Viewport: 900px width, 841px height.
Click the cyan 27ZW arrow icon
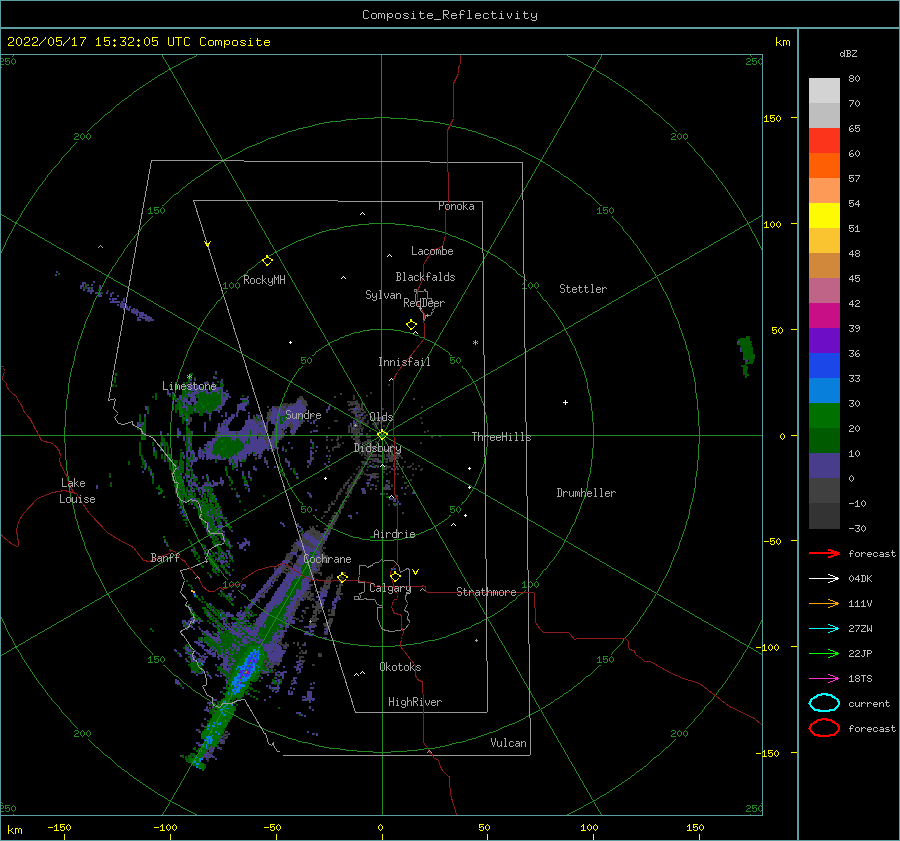click(x=824, y=629)
